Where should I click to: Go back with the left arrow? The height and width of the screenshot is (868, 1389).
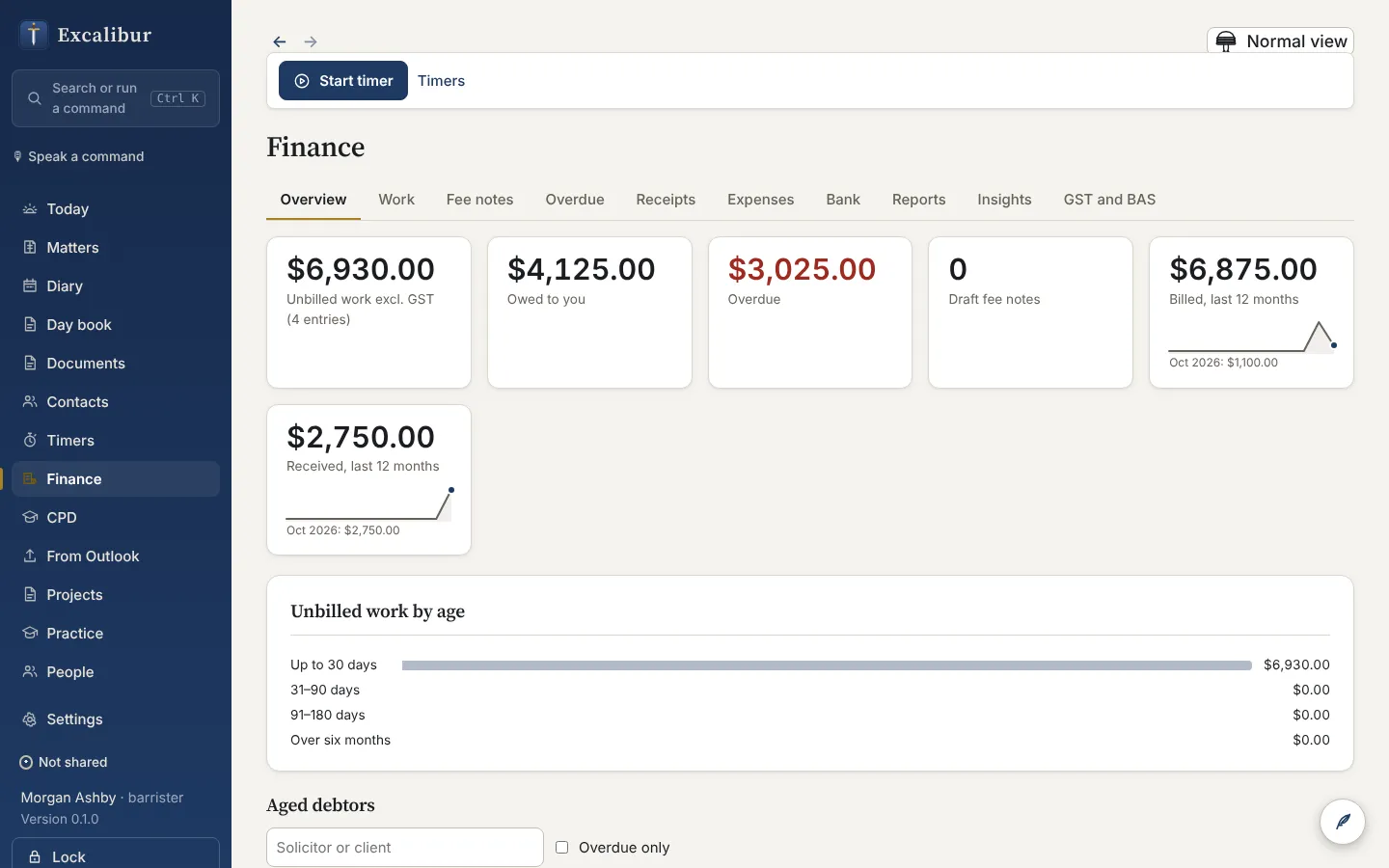280,41
